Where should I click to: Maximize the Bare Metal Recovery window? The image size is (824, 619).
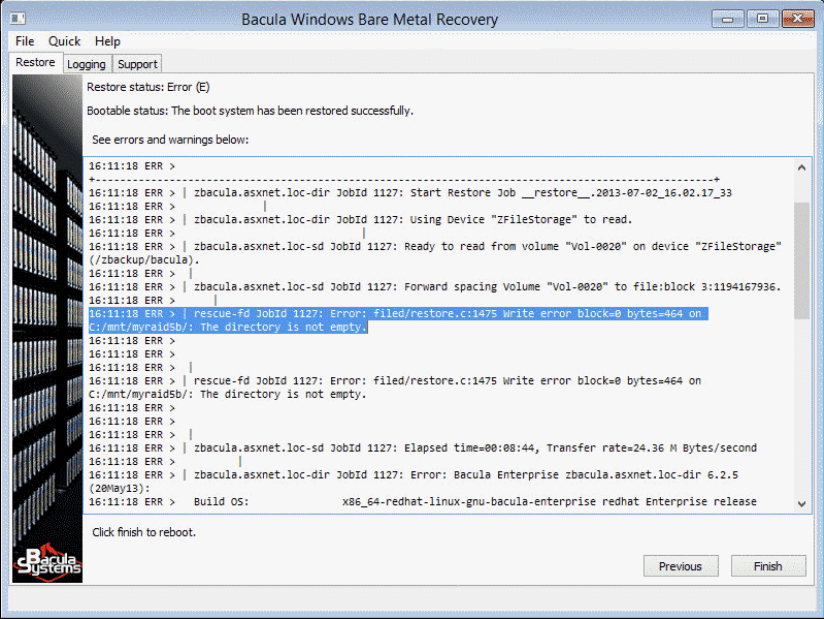[x=762, y=18]
